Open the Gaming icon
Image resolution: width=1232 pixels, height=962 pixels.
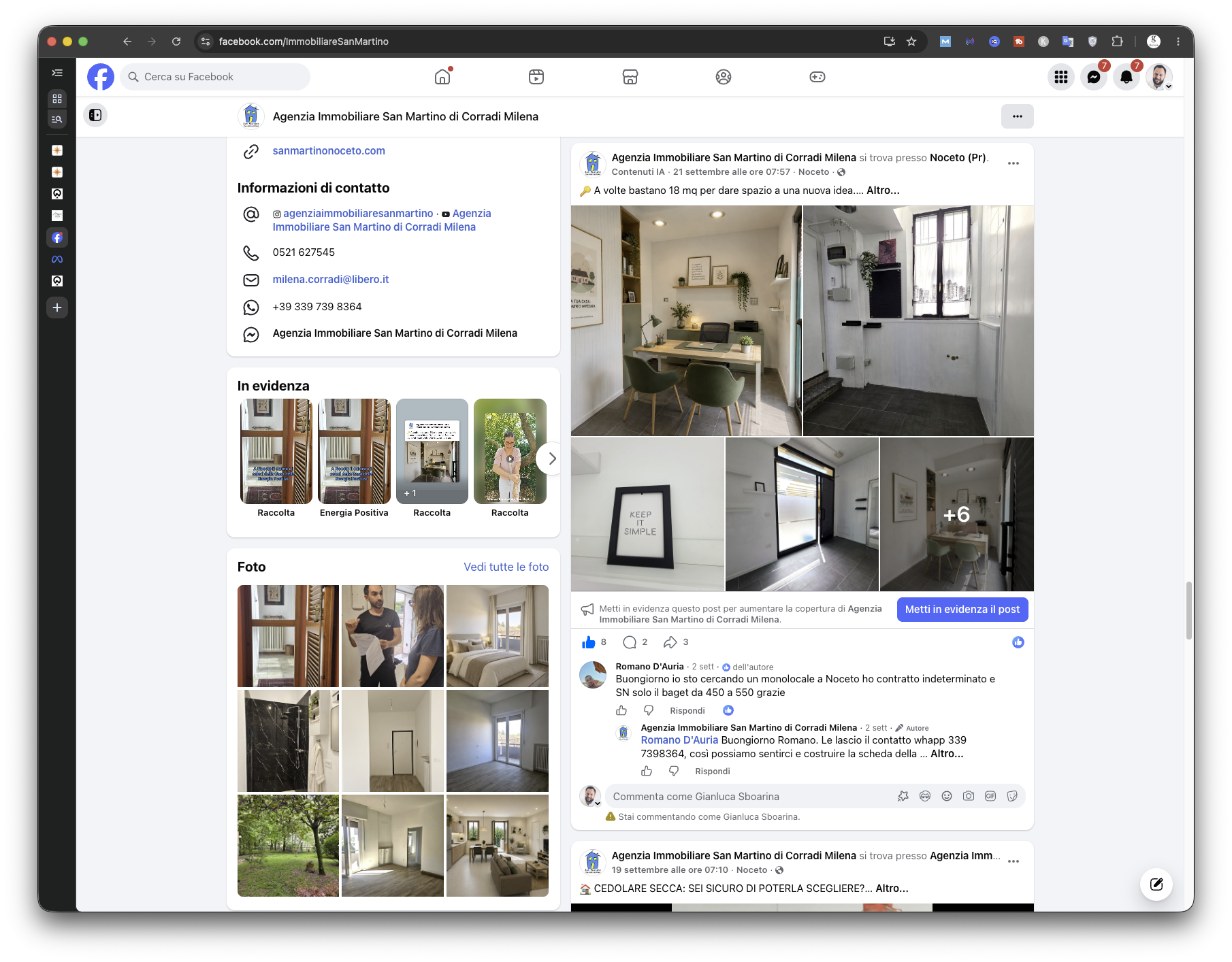[x=817, y=77]
